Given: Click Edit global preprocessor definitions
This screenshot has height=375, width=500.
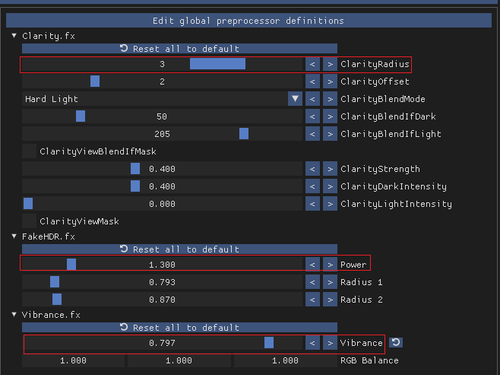Looking at the screenshot, I should (249, 21).
